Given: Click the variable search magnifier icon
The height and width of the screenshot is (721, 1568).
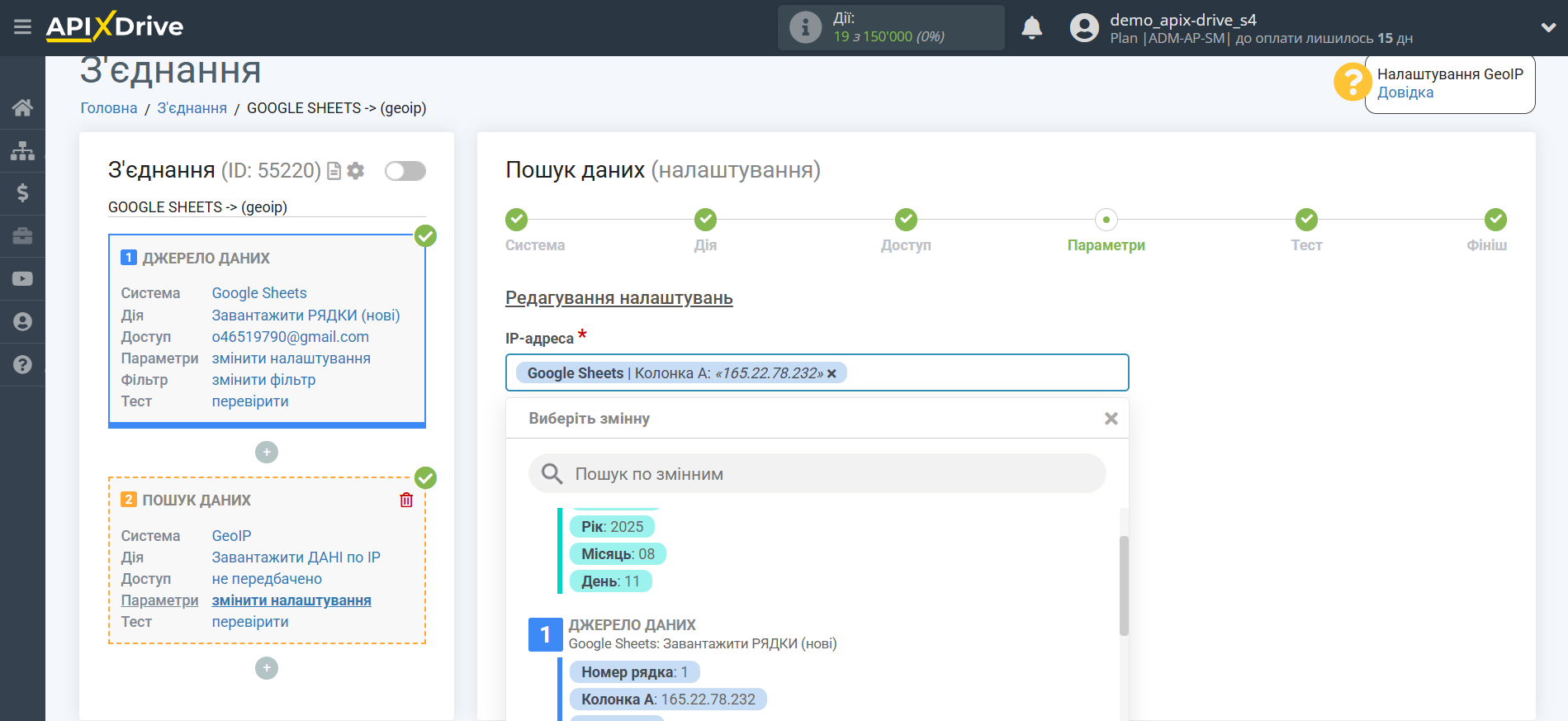Looking at the screenshot, I should (x=552, y=473).
